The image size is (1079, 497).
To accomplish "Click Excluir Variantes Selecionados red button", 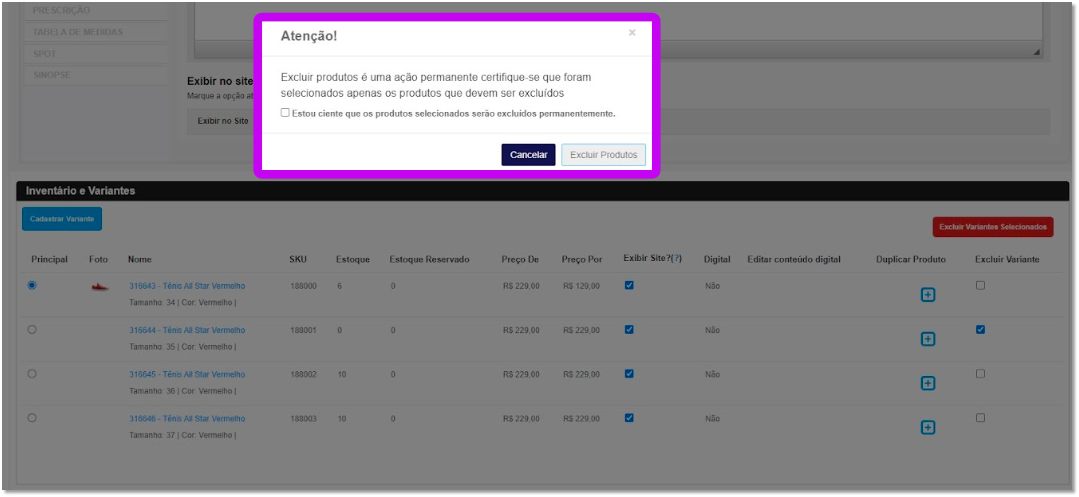I will [x=993, y=226].
